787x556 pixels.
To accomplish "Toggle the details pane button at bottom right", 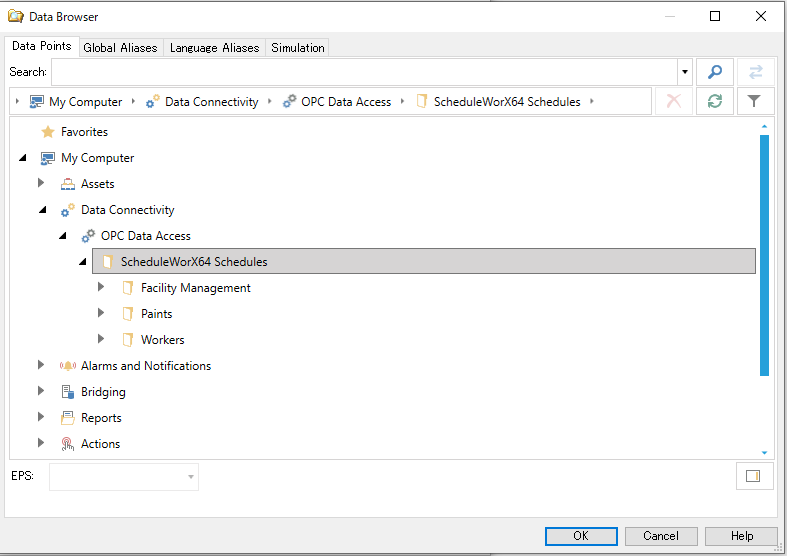I will click(x=753, y=477).
